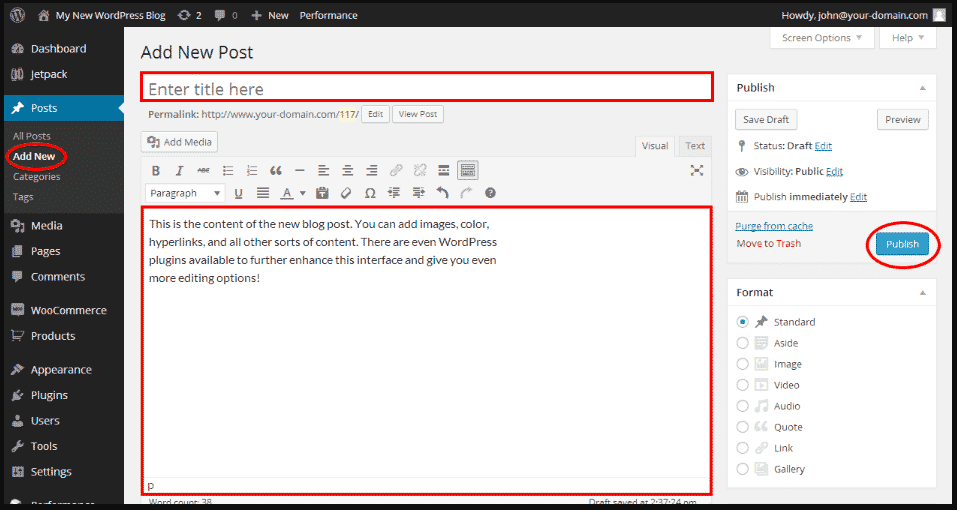The height and width of the screenshot is (510, 957).
Task: Click the Add Media button
Action: (x=179, y=142)
